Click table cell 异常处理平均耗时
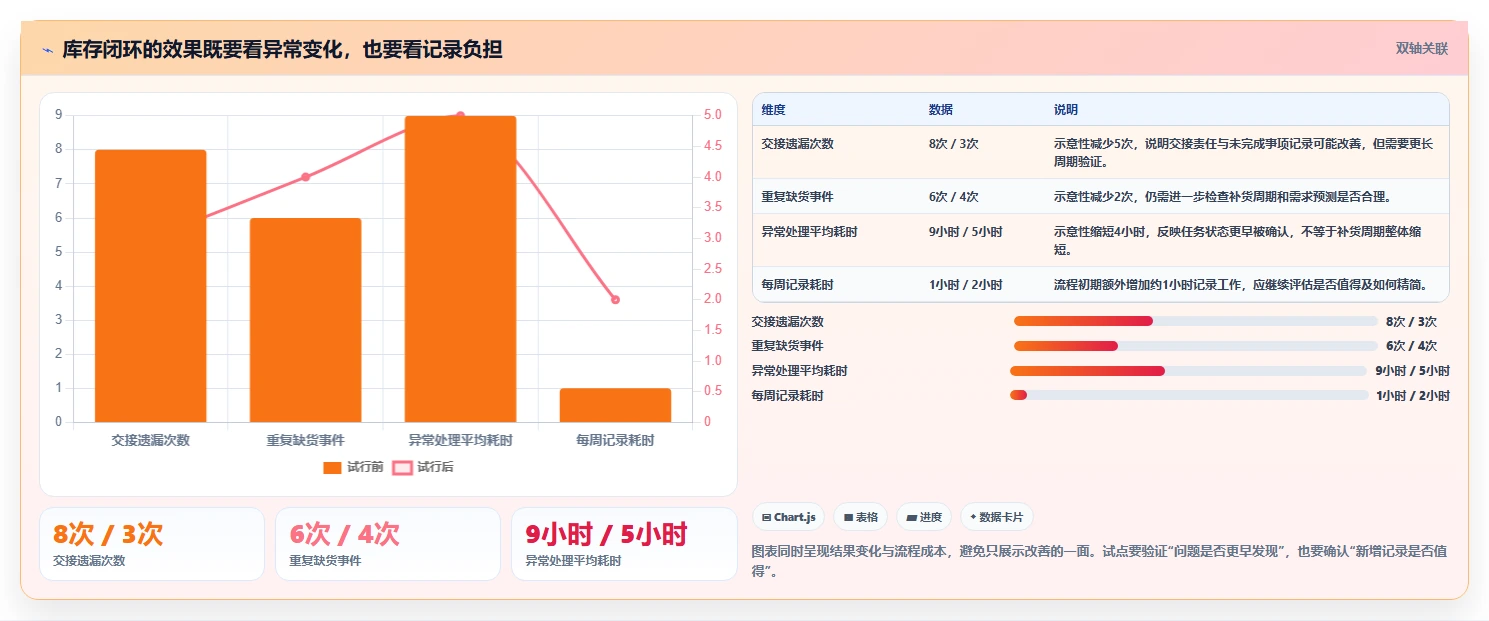The image size is (1489, 621). click(x=809, y=232)
